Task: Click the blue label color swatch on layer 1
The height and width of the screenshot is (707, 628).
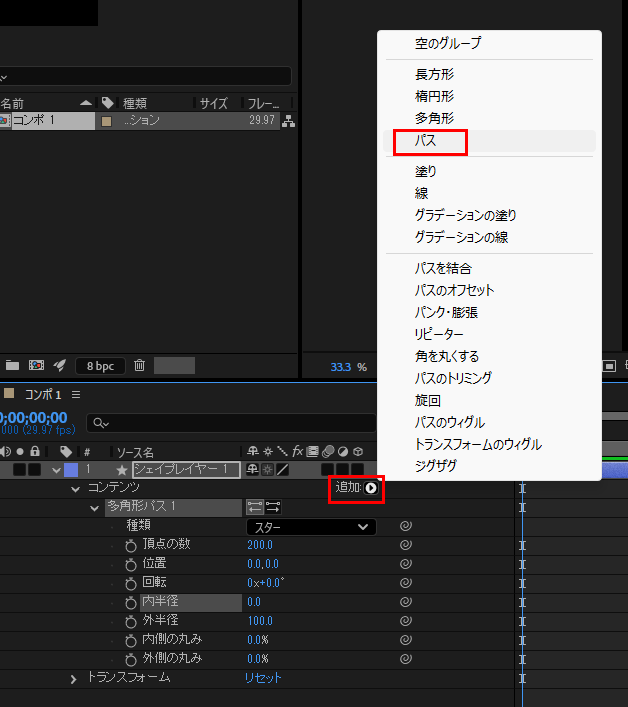Action: tap(70, 470)
